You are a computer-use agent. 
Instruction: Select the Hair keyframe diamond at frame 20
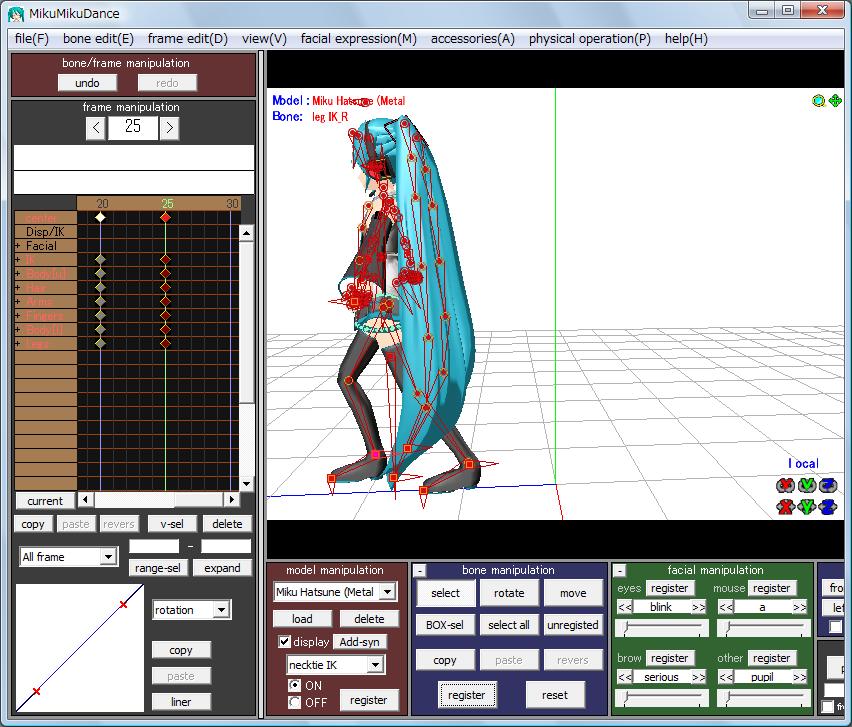tap(100, 287)
